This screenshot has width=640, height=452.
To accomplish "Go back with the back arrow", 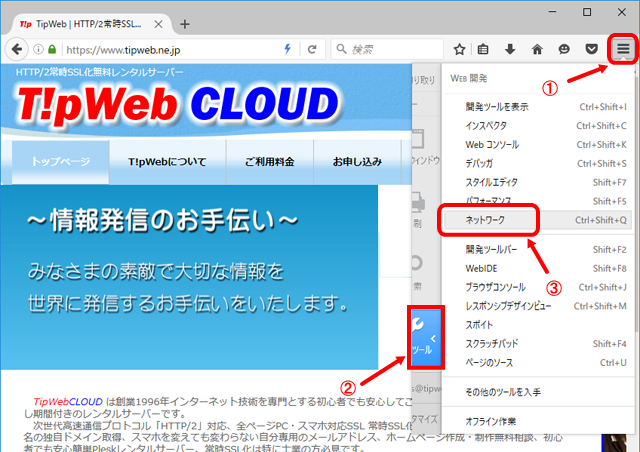I will pos(16,49).
